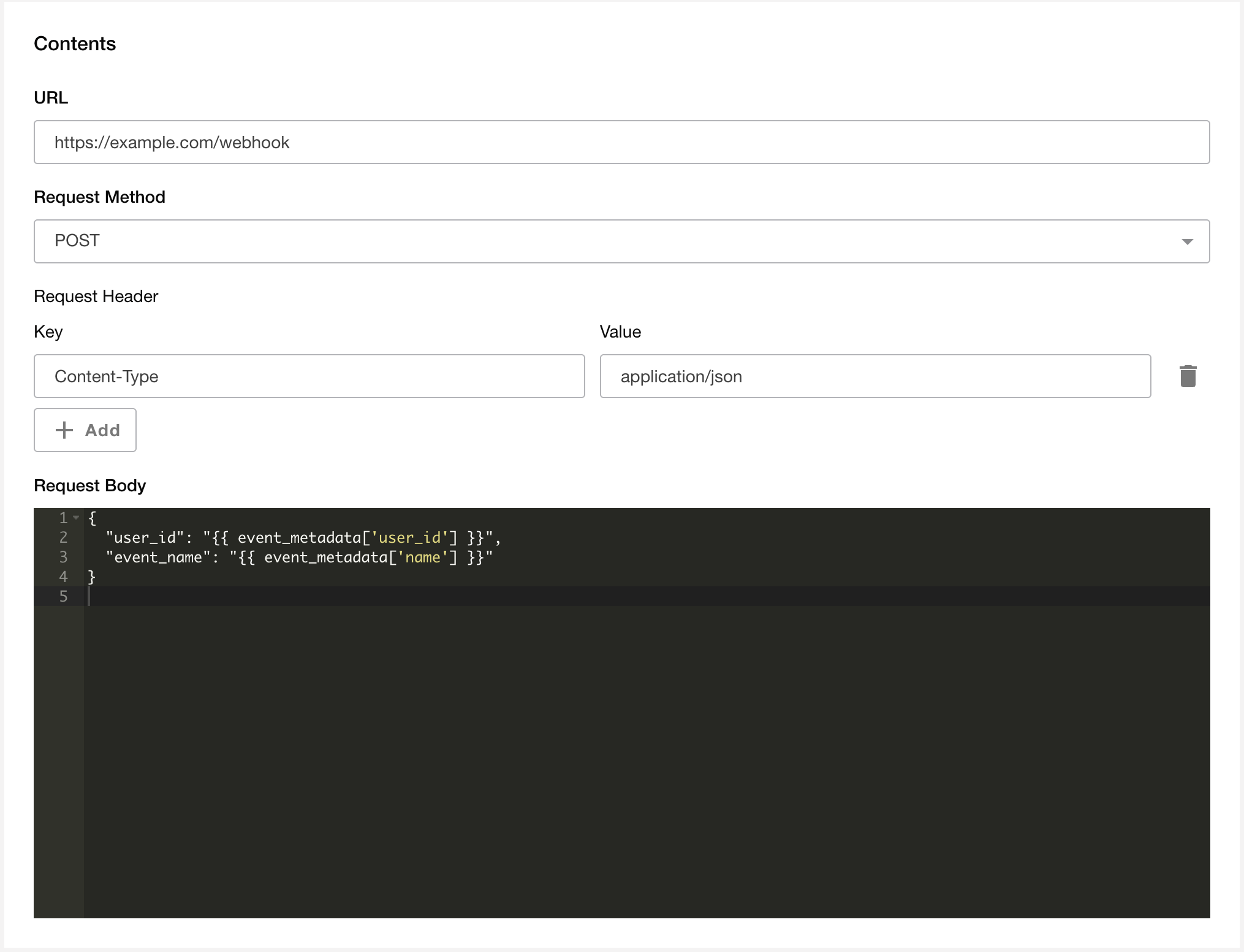
Task: Click line 3 with "event_name" in editor
Action: pyautogui.click(x=299, y=557)
